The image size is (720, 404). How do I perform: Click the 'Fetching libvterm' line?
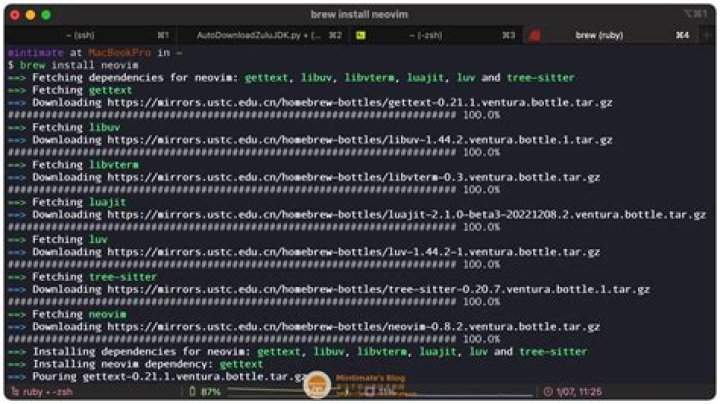(x=73, y=165)
